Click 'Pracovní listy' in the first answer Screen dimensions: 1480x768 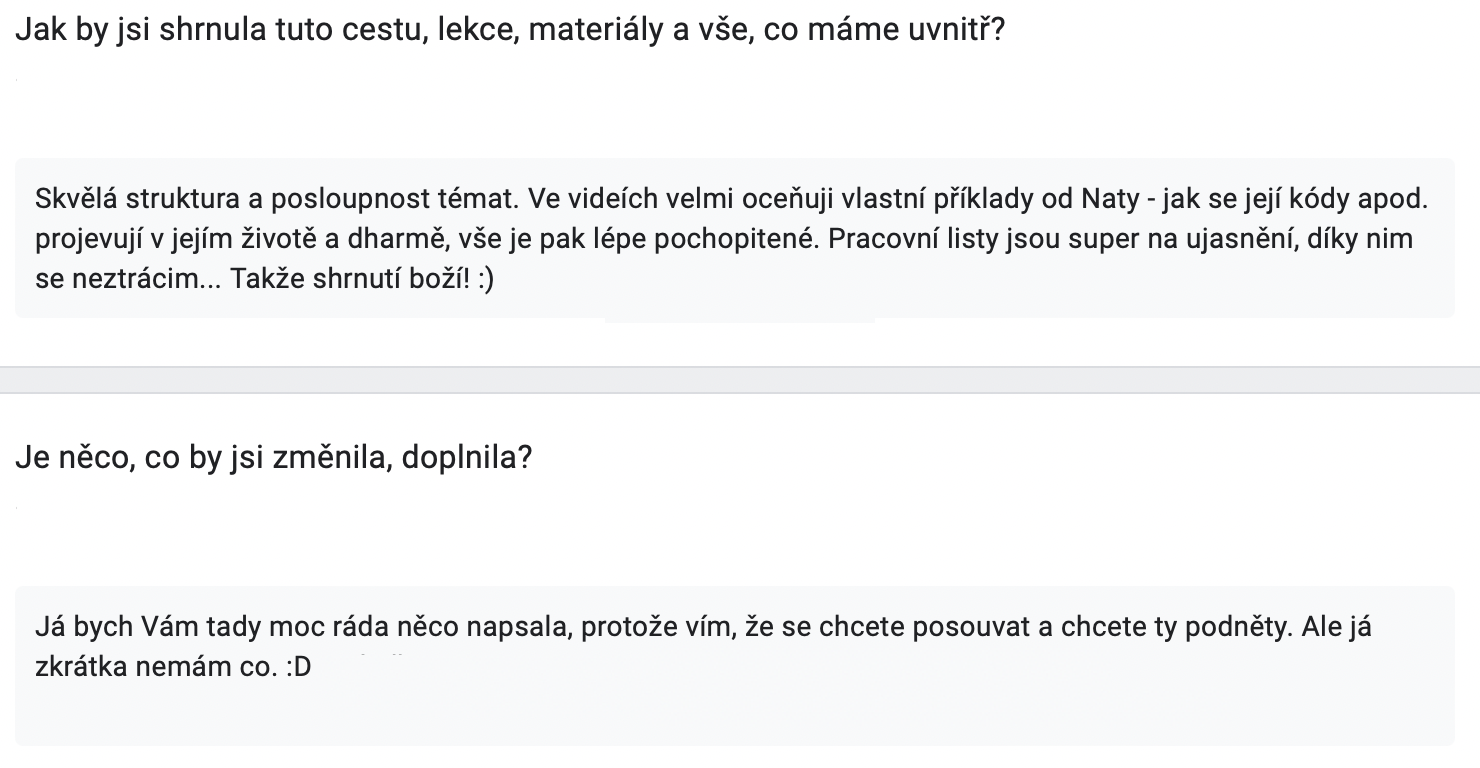point(922,240)
